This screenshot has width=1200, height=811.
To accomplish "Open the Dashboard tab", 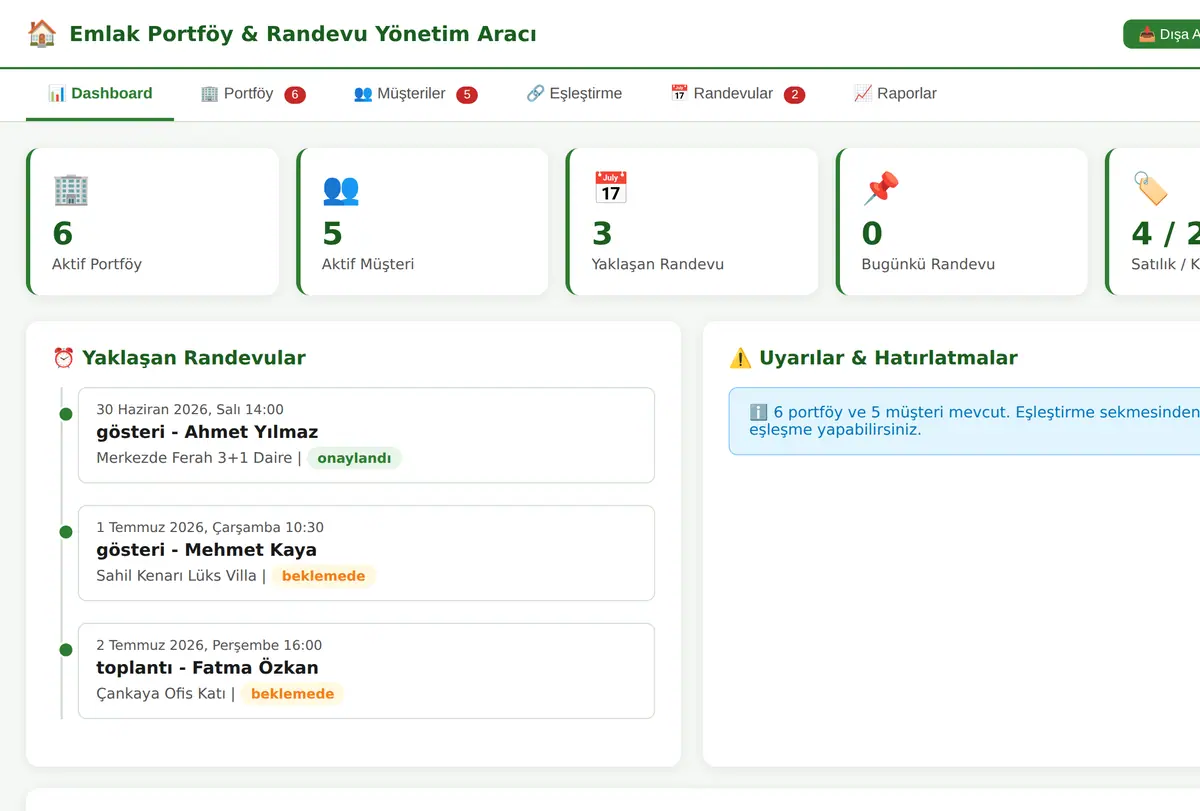I will (100, 94).
